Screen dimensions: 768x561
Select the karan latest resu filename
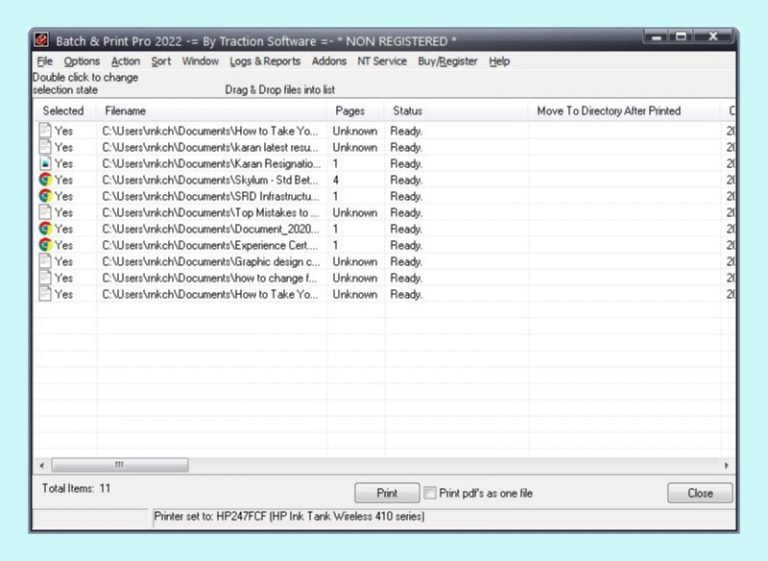(x=210, y=147)
